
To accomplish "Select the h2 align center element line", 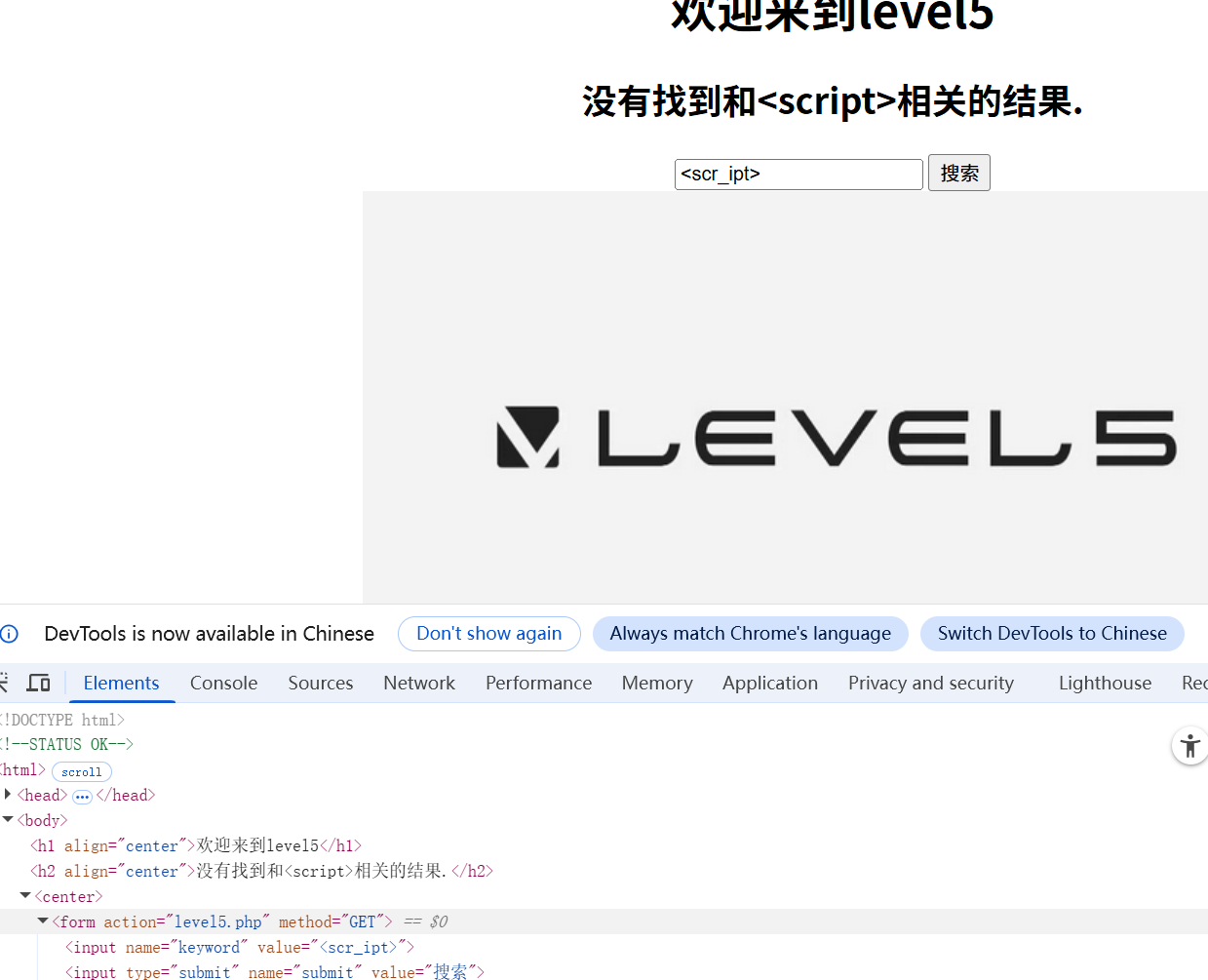I will click(261, 871).
